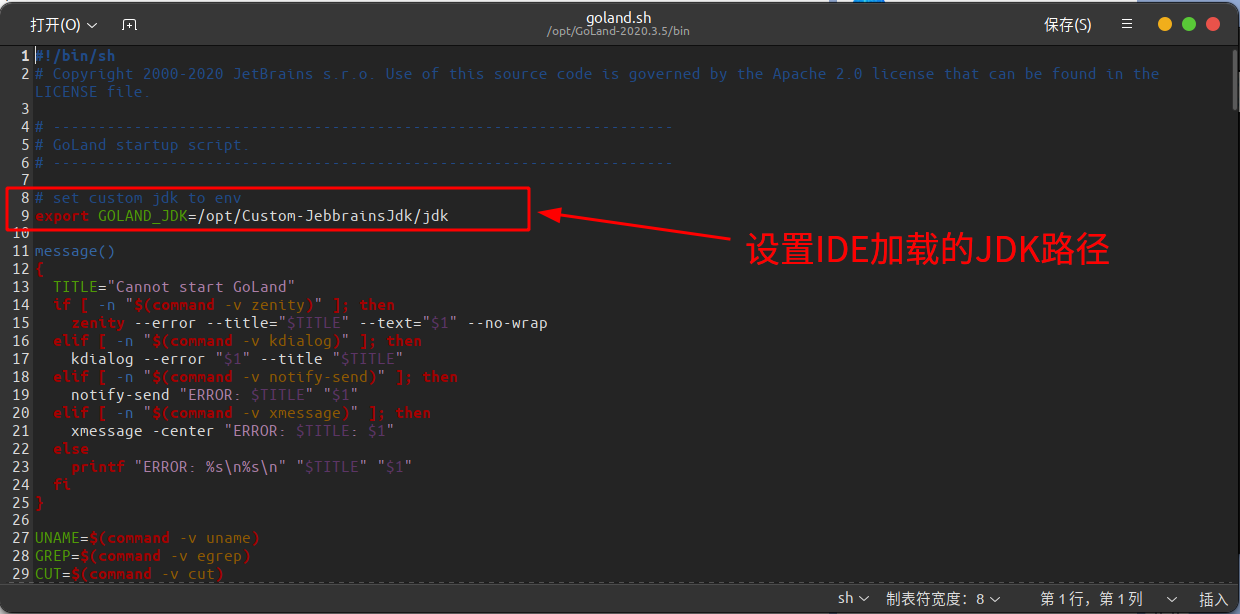The height and width of the screenshot is (614, 1240).
Task: Open the 打开(O) file dropdown
Action: pyautogui.click(x=63, y=24)
